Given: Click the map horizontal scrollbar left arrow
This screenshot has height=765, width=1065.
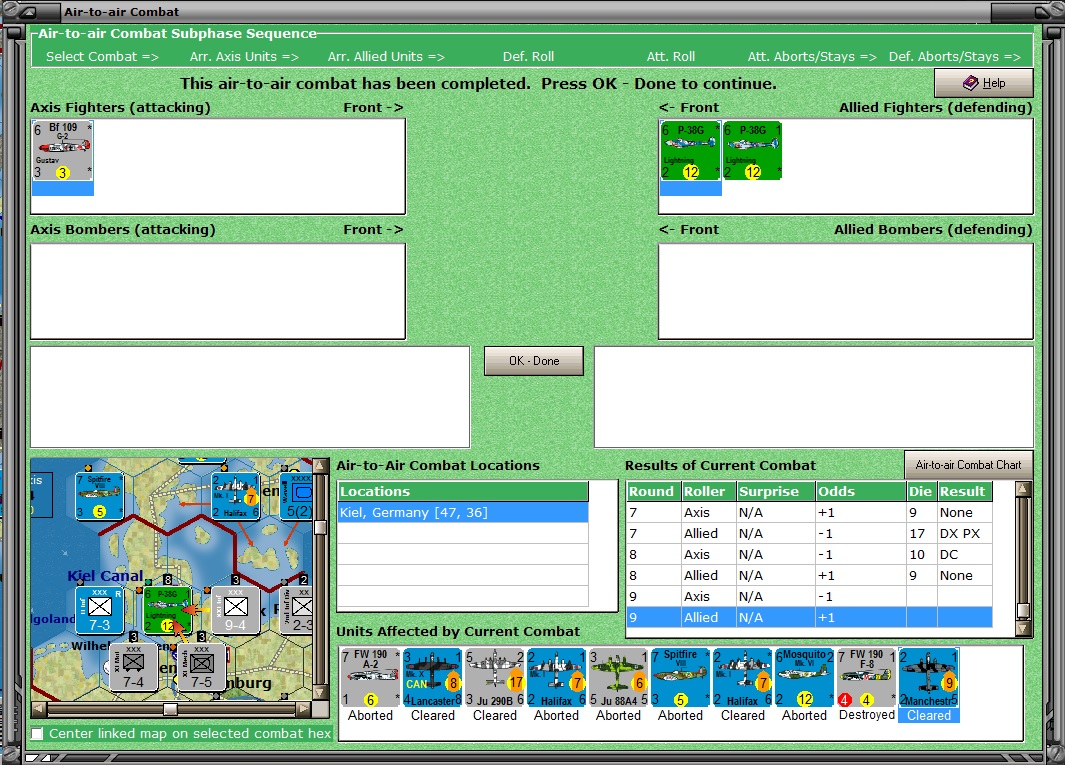Looking at the screenshot, I should (39, 709).
